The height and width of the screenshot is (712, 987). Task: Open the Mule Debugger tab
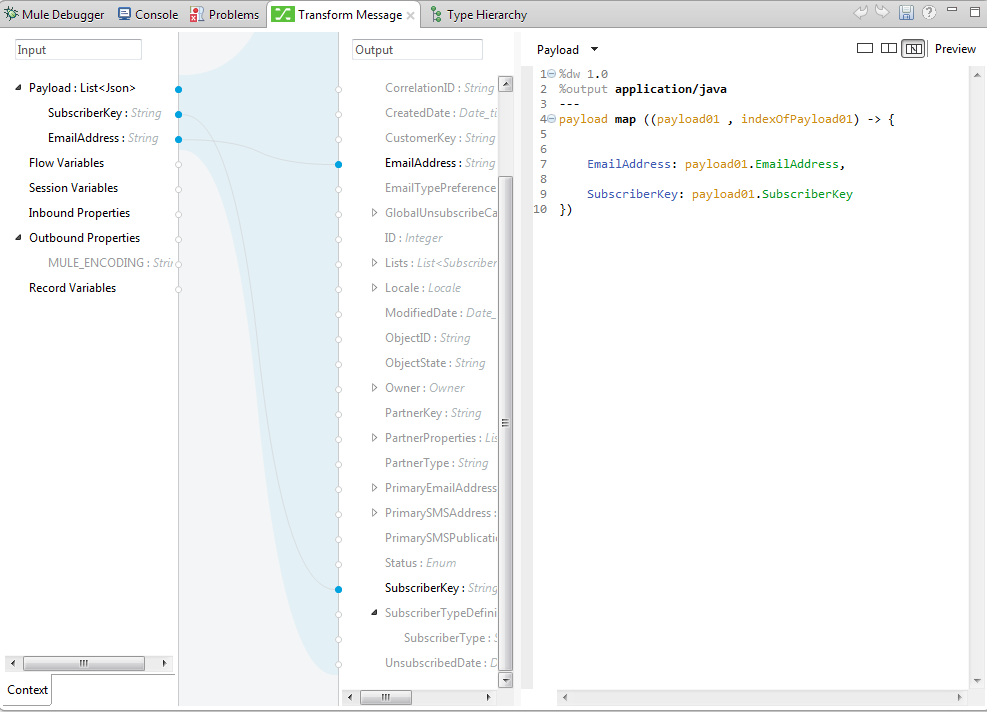(55, 15)
